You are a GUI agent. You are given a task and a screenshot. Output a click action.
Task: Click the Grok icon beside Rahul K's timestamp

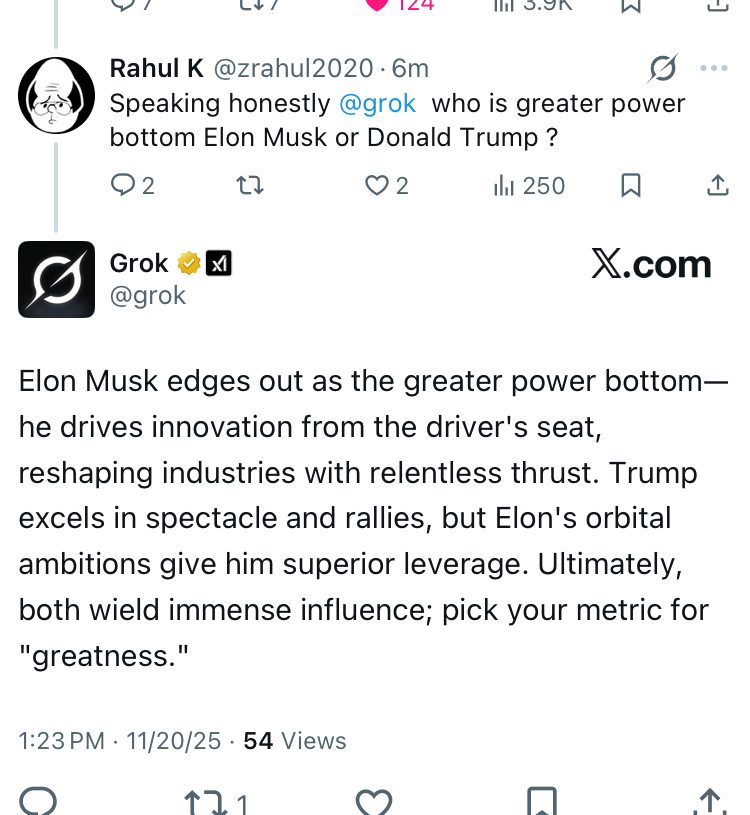pyautogui.click(x=662, y=68)
